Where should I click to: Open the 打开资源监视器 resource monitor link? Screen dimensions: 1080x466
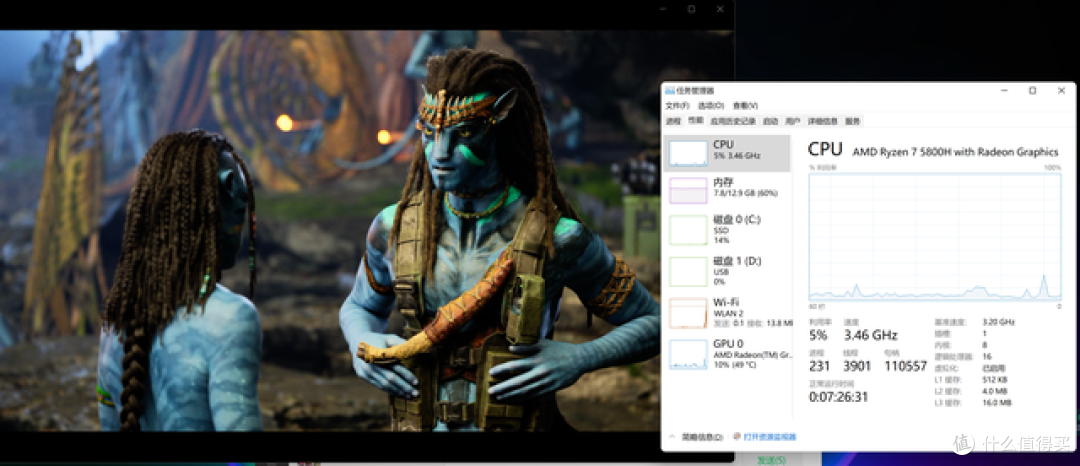point(765,437)
